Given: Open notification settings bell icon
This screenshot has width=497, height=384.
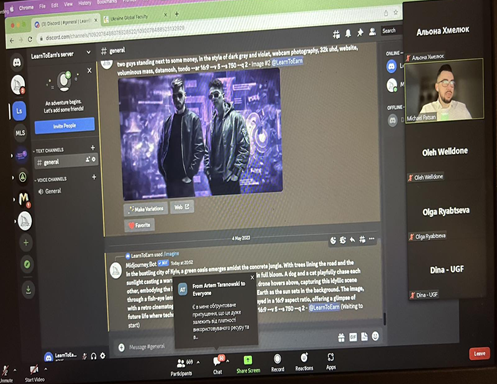Looking at the screenshot, I should (x=348, y=33).
